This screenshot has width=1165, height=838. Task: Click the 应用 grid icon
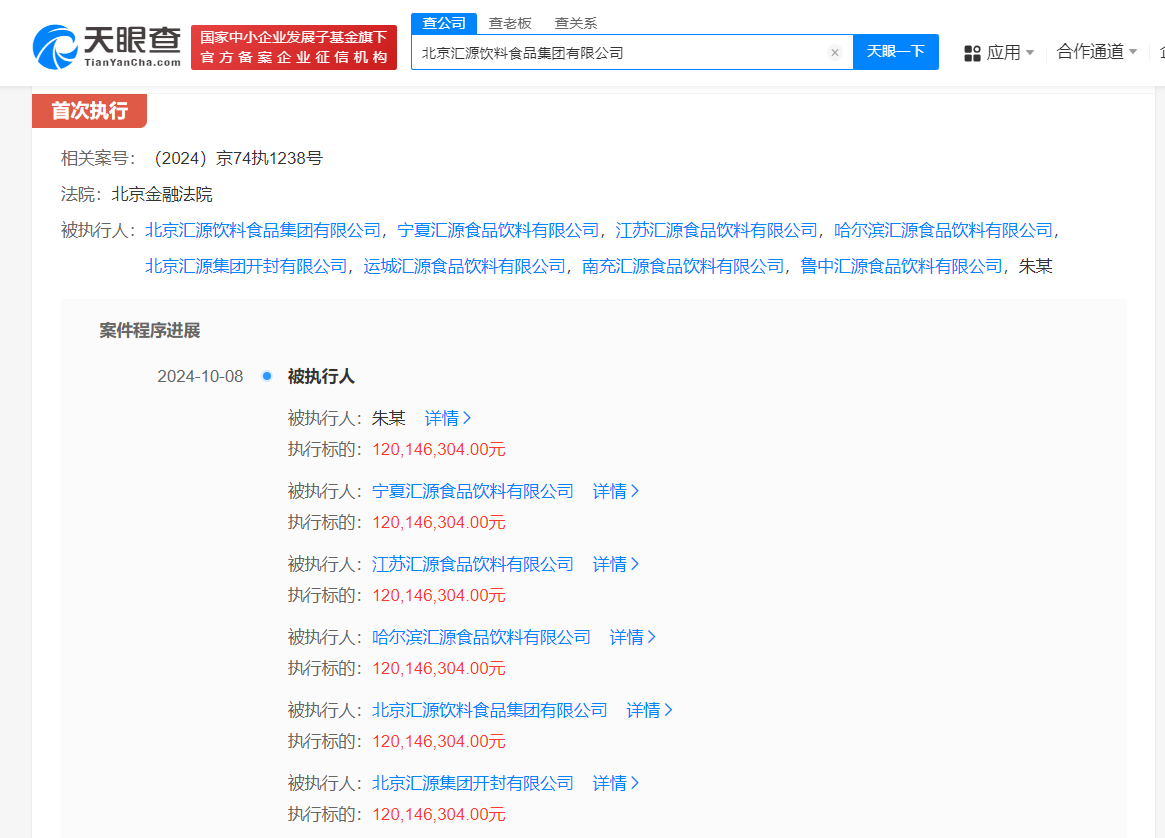(x=972, y=53)
